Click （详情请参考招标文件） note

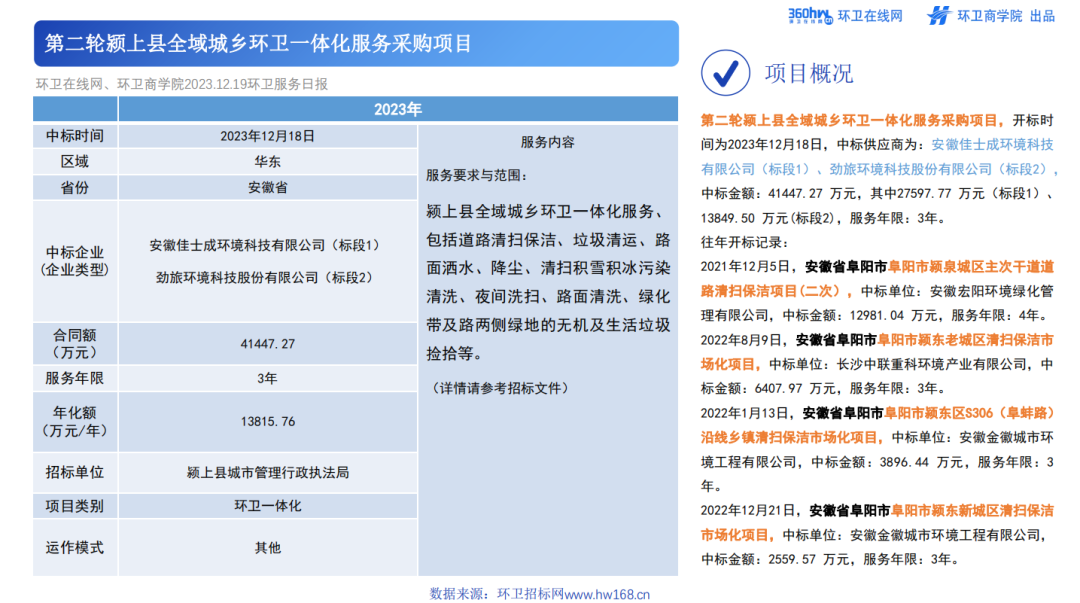500,388
